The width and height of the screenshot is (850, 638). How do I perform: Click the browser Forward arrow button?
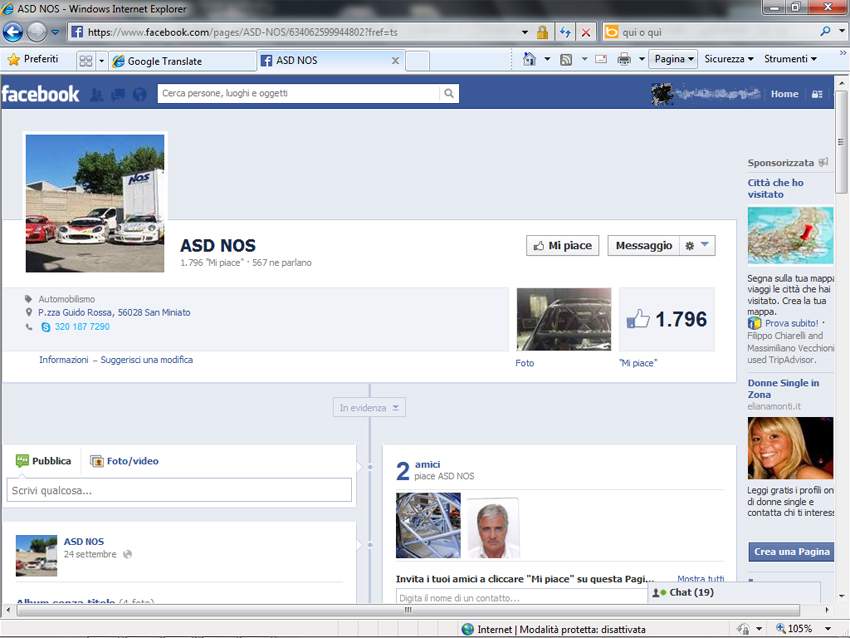(37, 33)
